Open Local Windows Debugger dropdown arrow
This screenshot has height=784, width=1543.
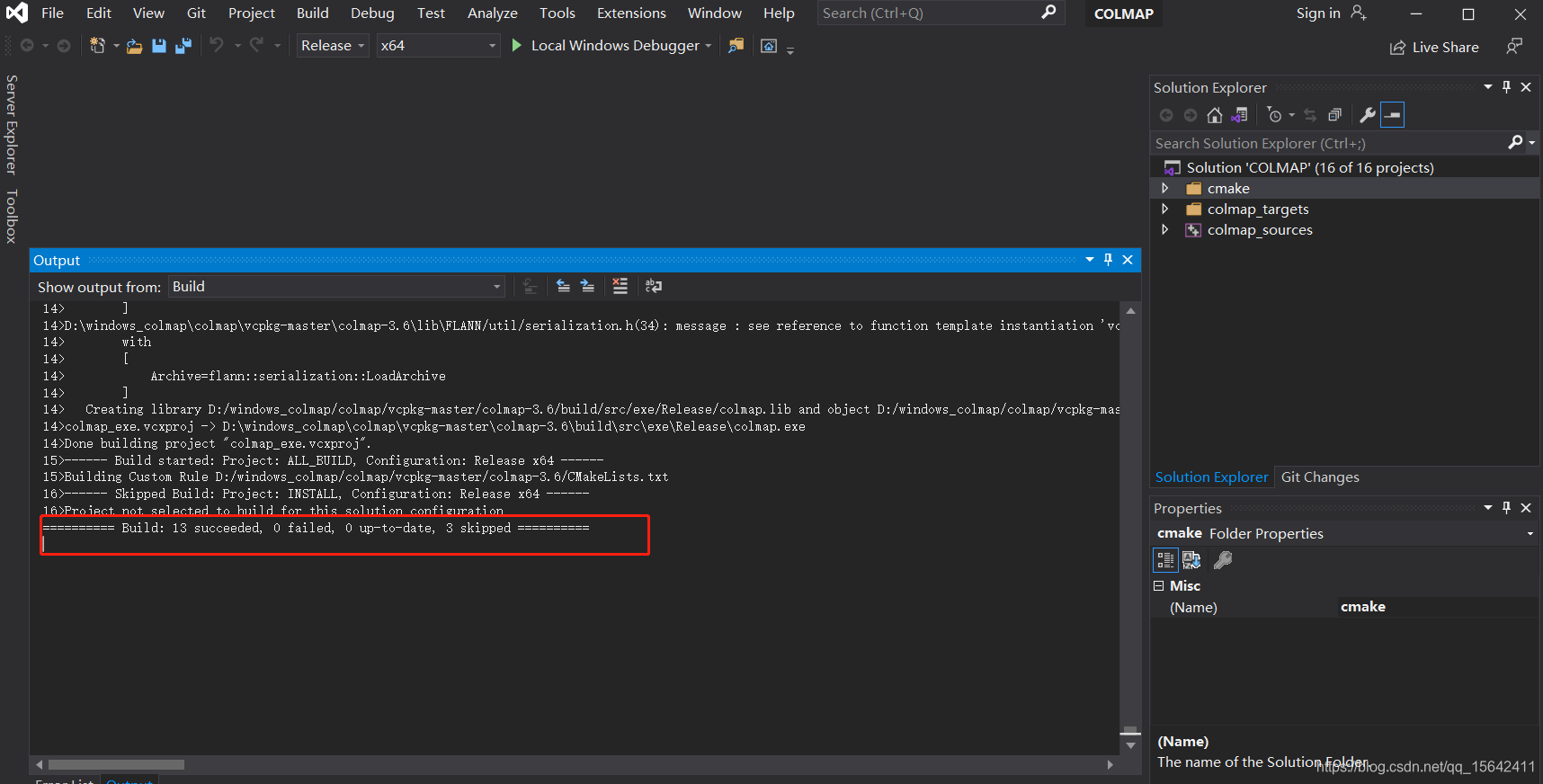pyautogui.click(x=709, y=46)
